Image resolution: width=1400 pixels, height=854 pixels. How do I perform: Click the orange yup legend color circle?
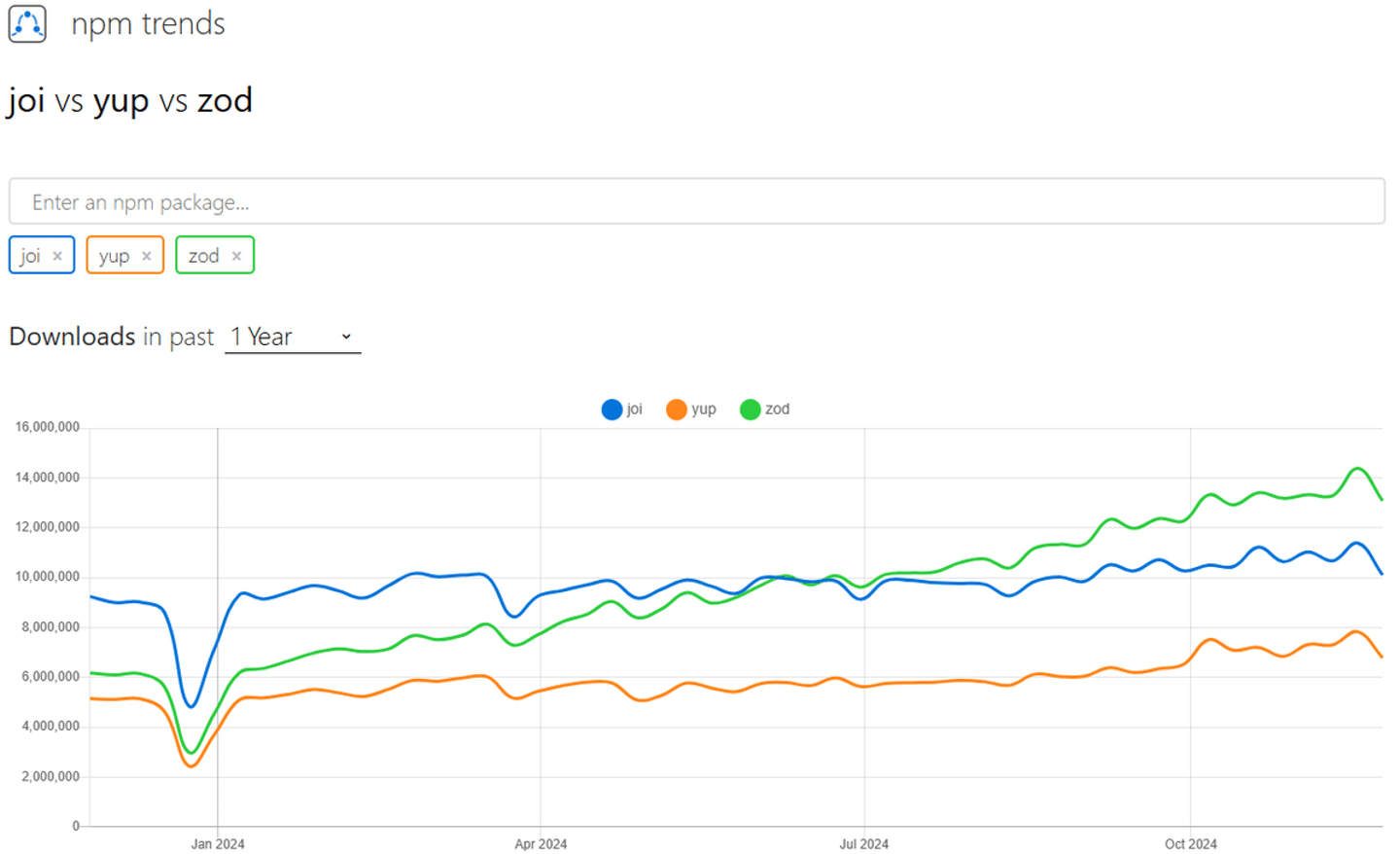[676, 409]
